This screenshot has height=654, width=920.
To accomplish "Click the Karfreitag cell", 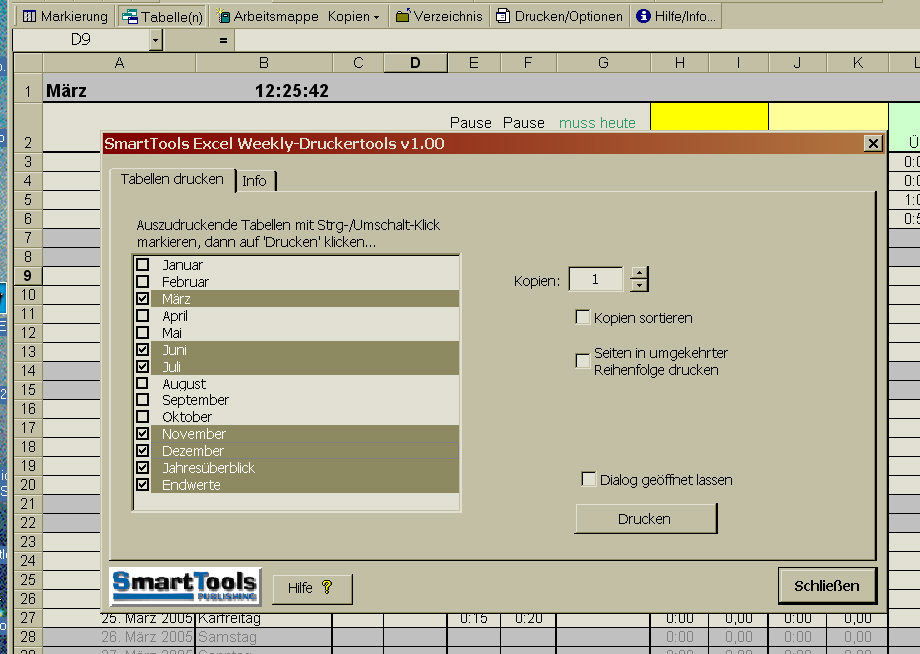I will click(x=264, y=619).
